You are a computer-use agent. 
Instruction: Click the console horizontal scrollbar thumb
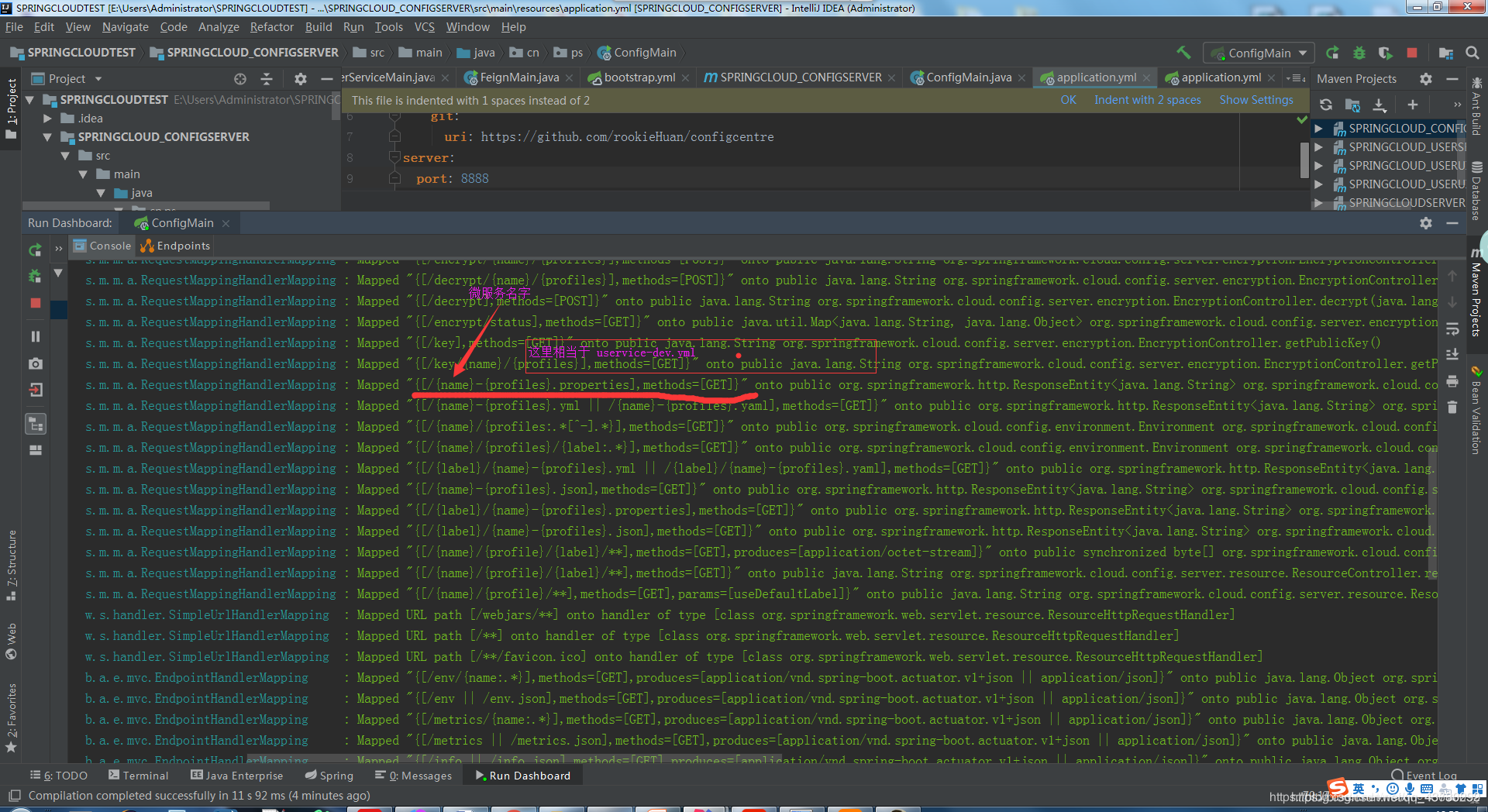[515, 758]
